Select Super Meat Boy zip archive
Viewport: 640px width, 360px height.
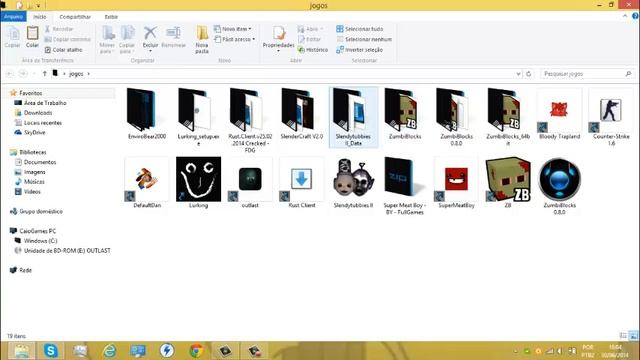click(405, 186)
